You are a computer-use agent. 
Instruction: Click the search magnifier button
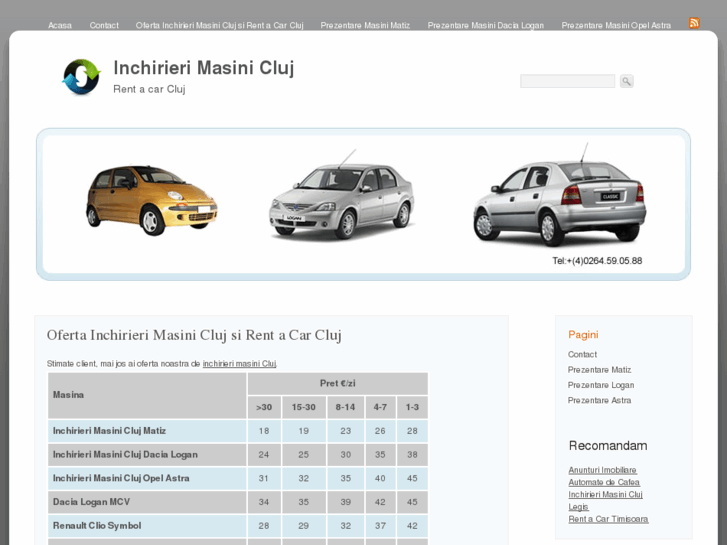pyautogui.click(x=626, y=81)
